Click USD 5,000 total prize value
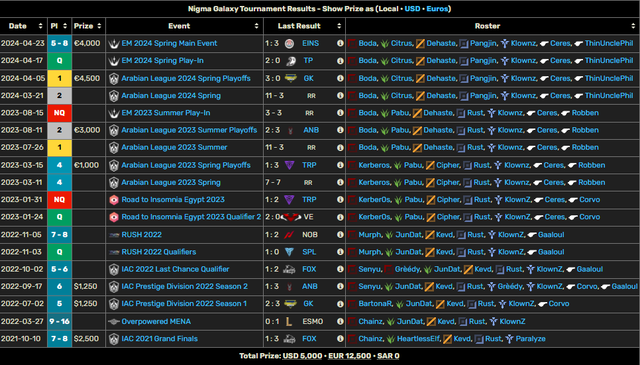Viewport: 640px width, 365px height. pyautogui.click(x=302, y=356)
